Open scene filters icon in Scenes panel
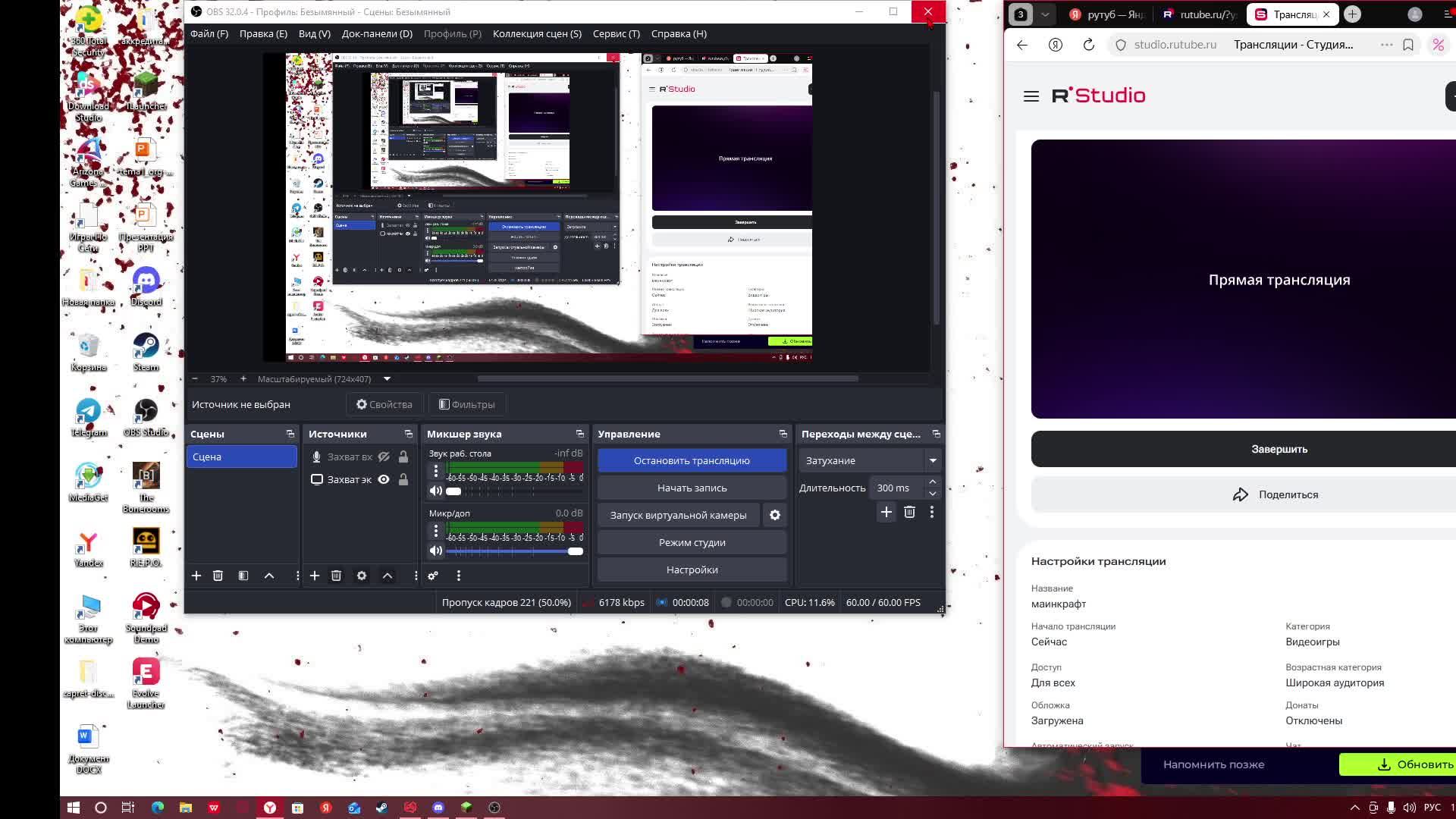 pyautogui.click(x=243, y=576)
